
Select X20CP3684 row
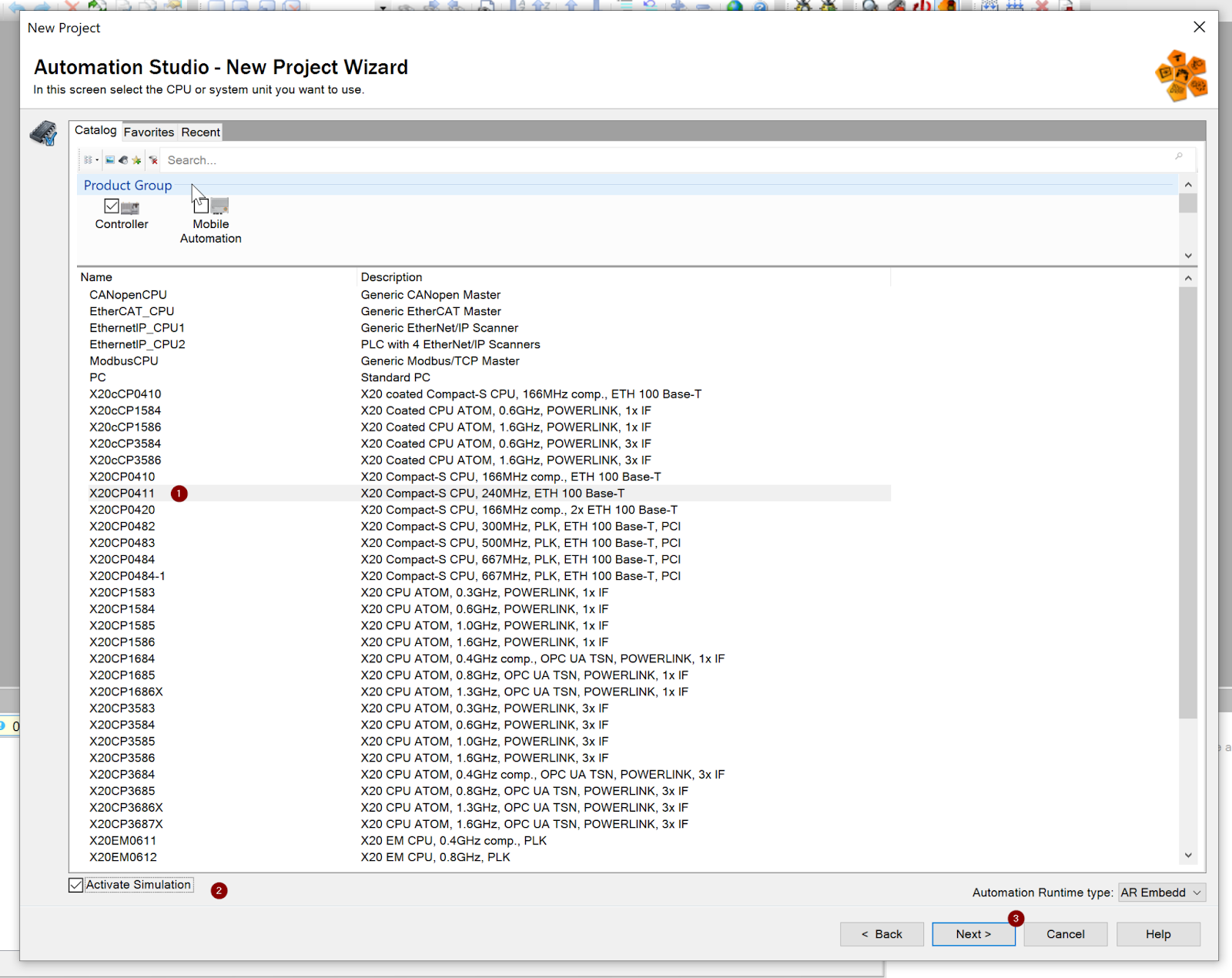(x=485, y=775)
